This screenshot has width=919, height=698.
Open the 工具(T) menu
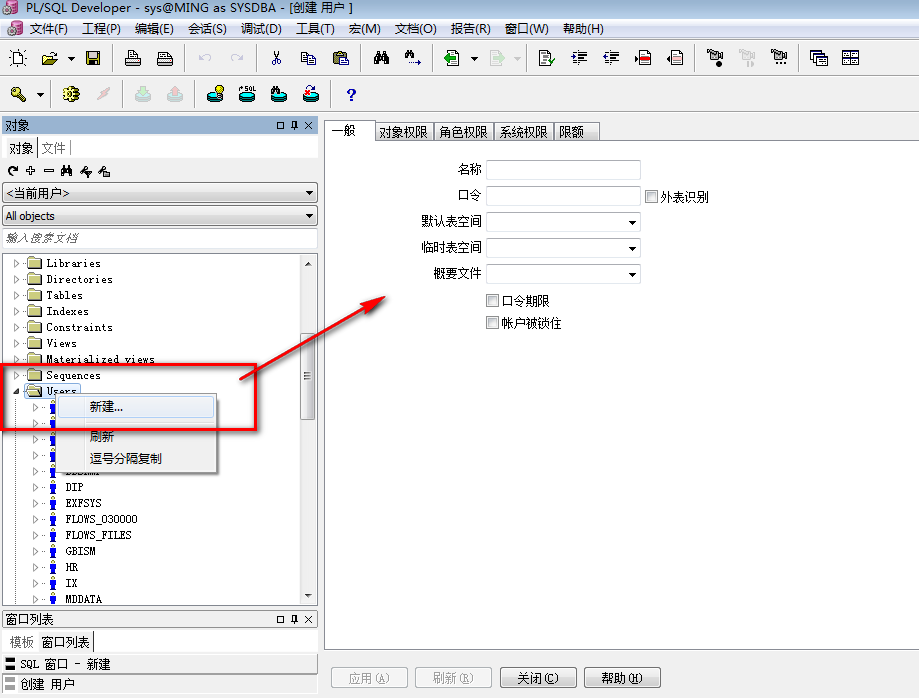(x=315, y=29)
